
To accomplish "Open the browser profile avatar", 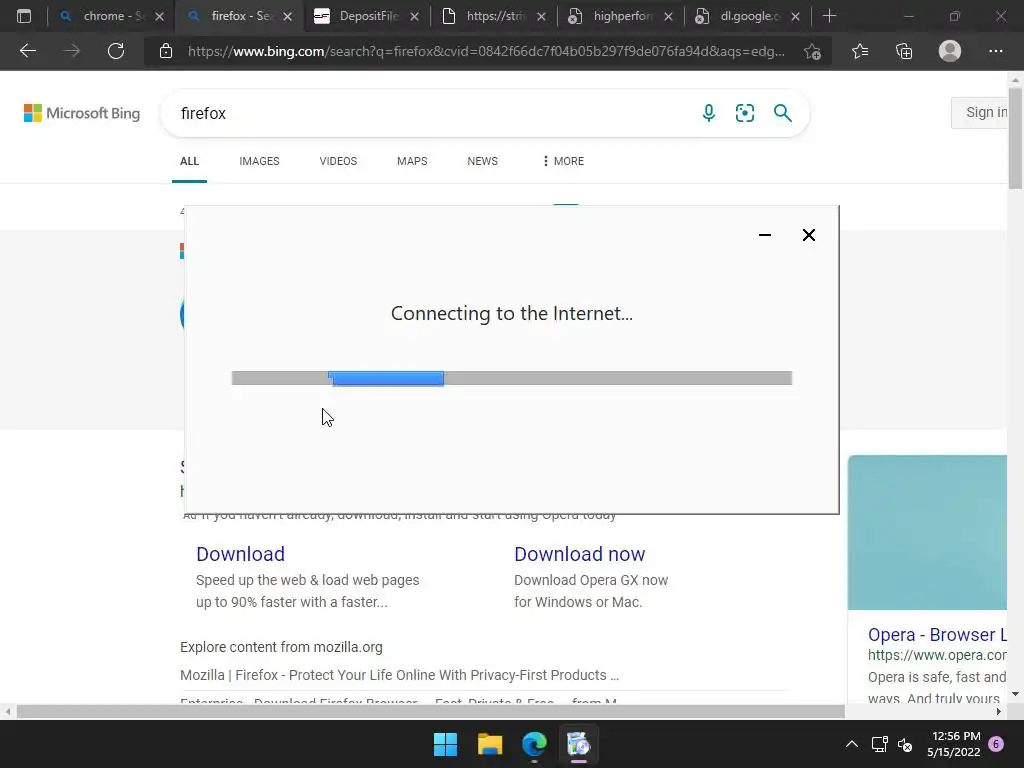I will tap(950, 51).
